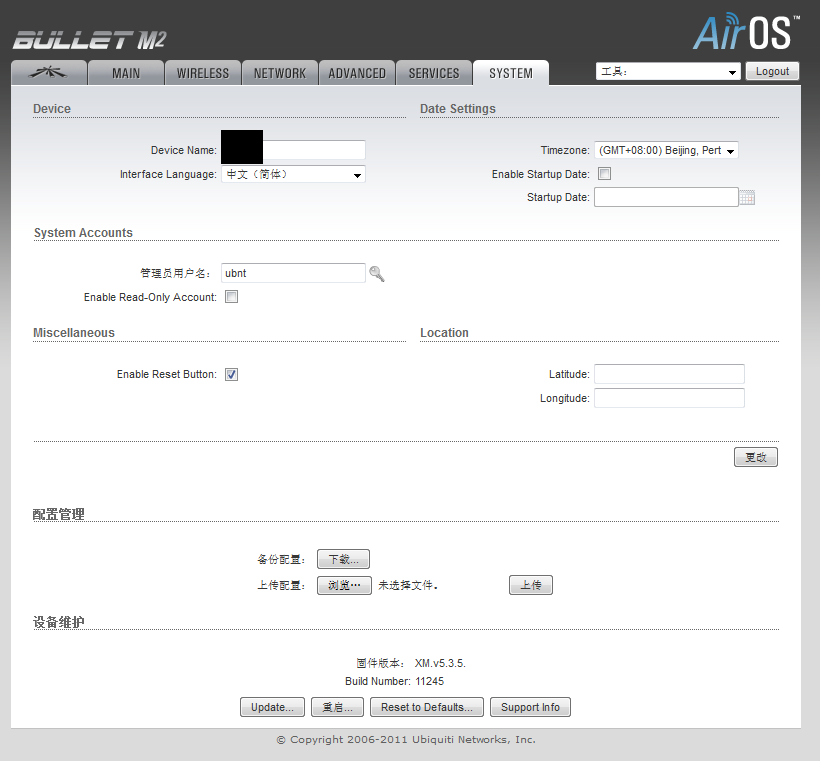Click the 设备维护 section heading
The height and width of the screenshot is (761, 820).
[x=59, y=622]
